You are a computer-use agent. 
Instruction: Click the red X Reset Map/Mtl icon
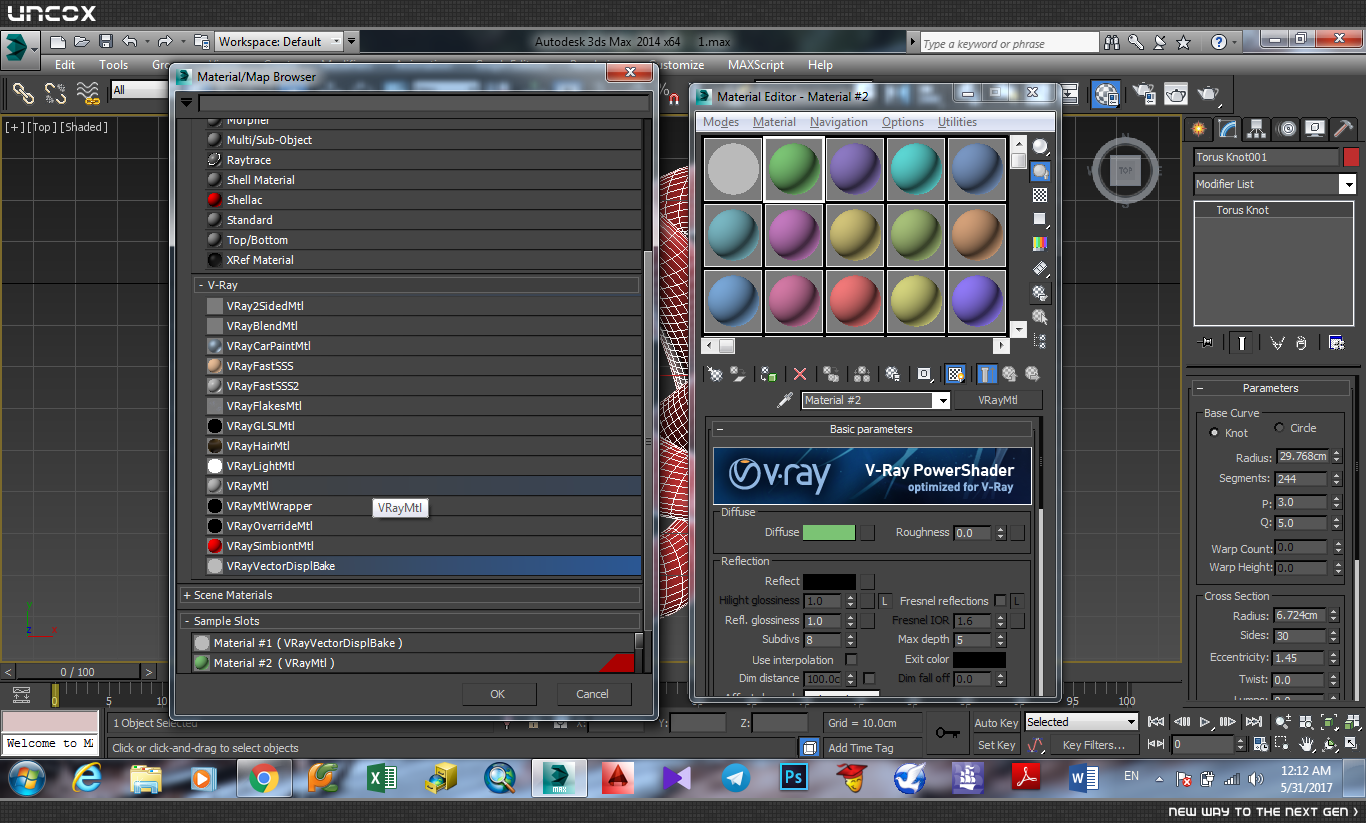pos(799,374)
